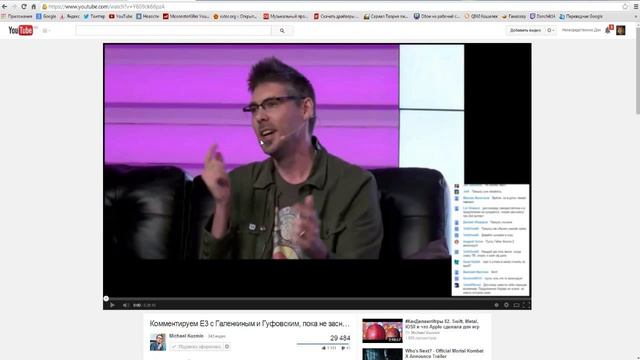The width and height of the screenshot is (640, 360).
Task: Open player settings gear
Action: [x=506, y=305]
